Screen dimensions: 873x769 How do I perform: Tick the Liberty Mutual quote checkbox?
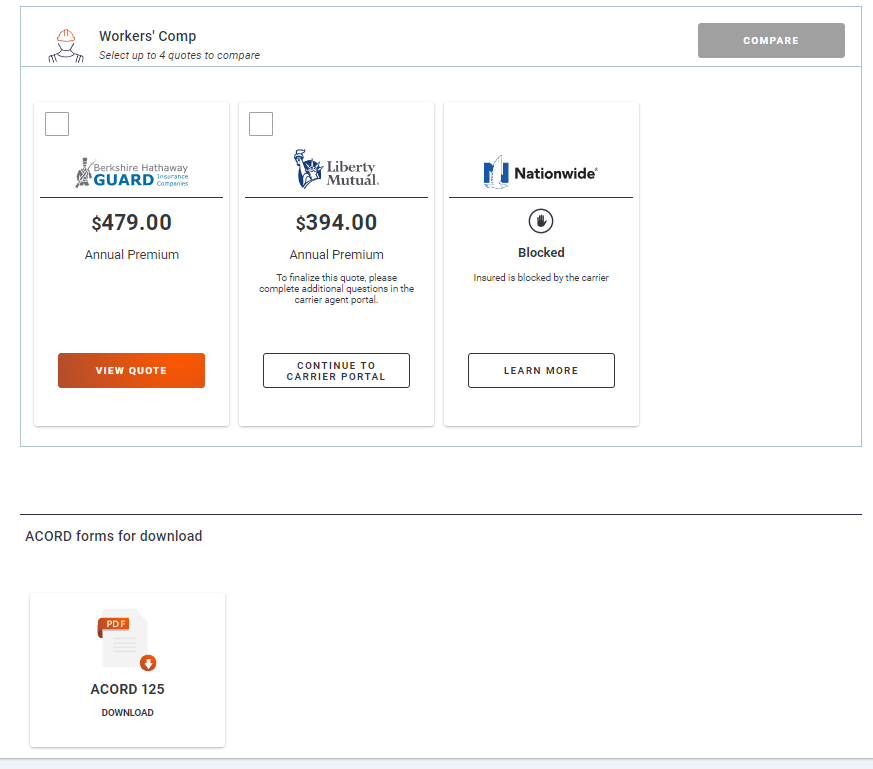tap(261, 124)
